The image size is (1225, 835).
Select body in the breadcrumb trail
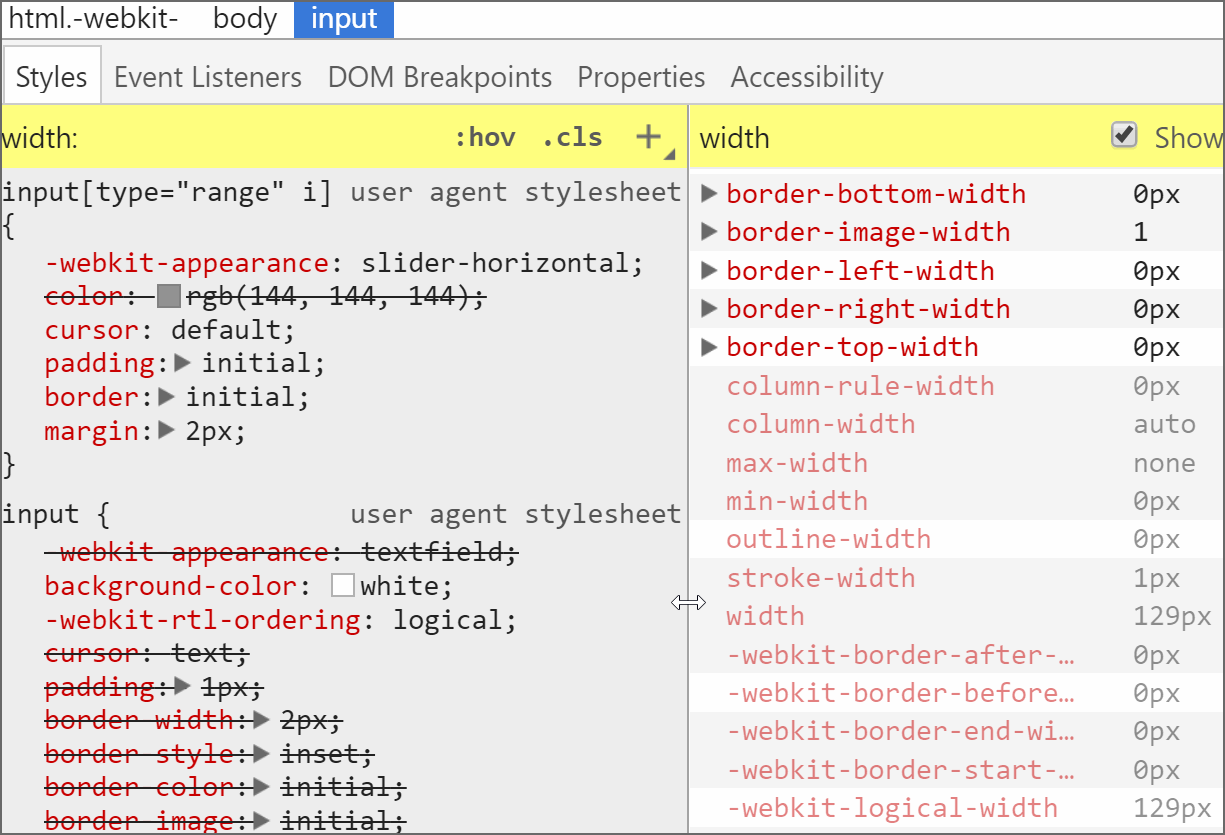(245, 20)
